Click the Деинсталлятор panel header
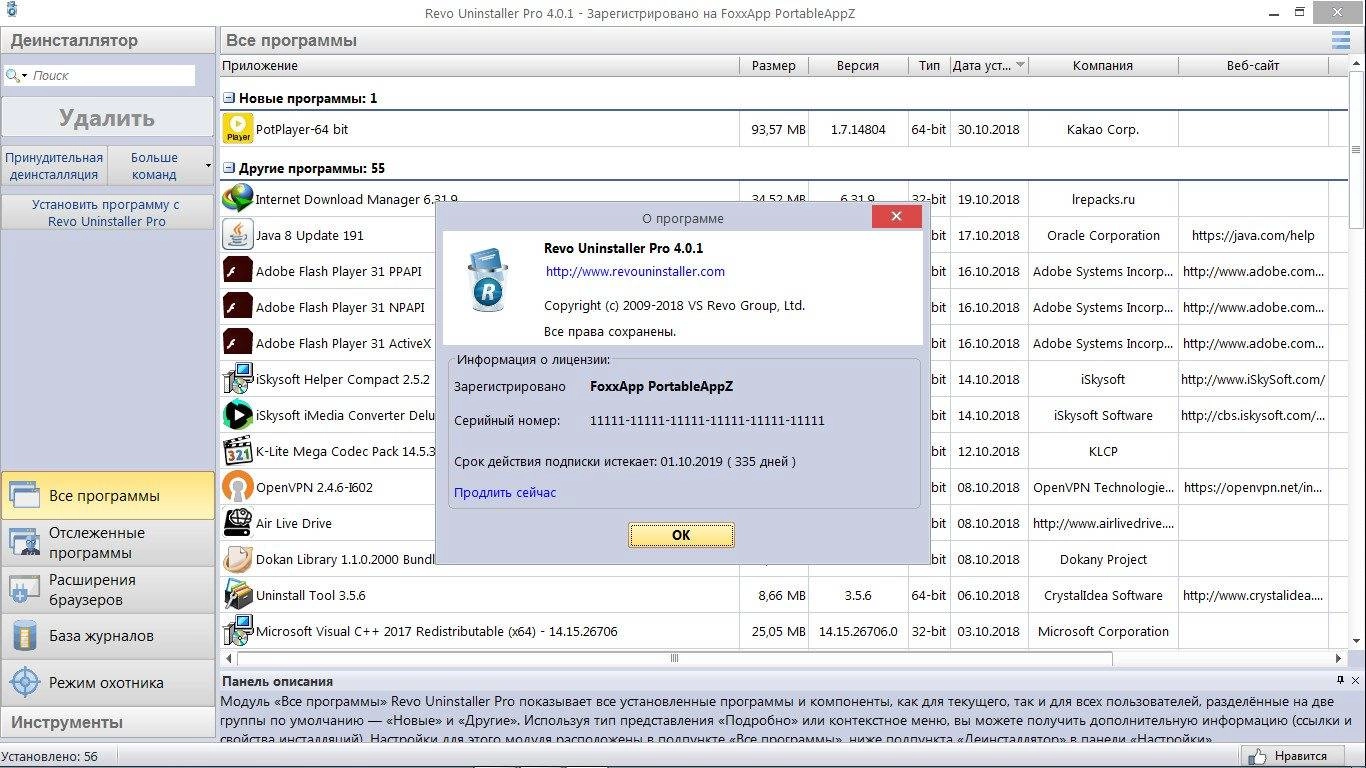Image resolution: width=1366 pixels, height=768 pixels. 108,40
